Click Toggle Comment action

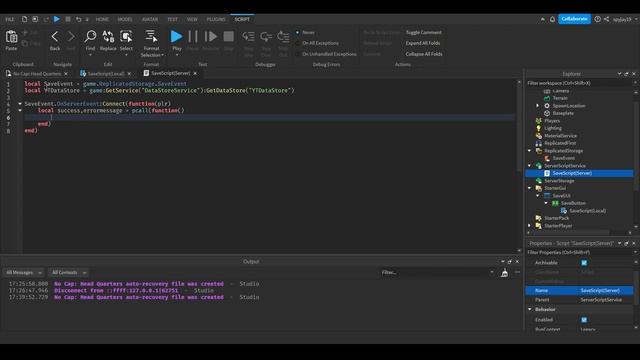(x=424, y=32)
